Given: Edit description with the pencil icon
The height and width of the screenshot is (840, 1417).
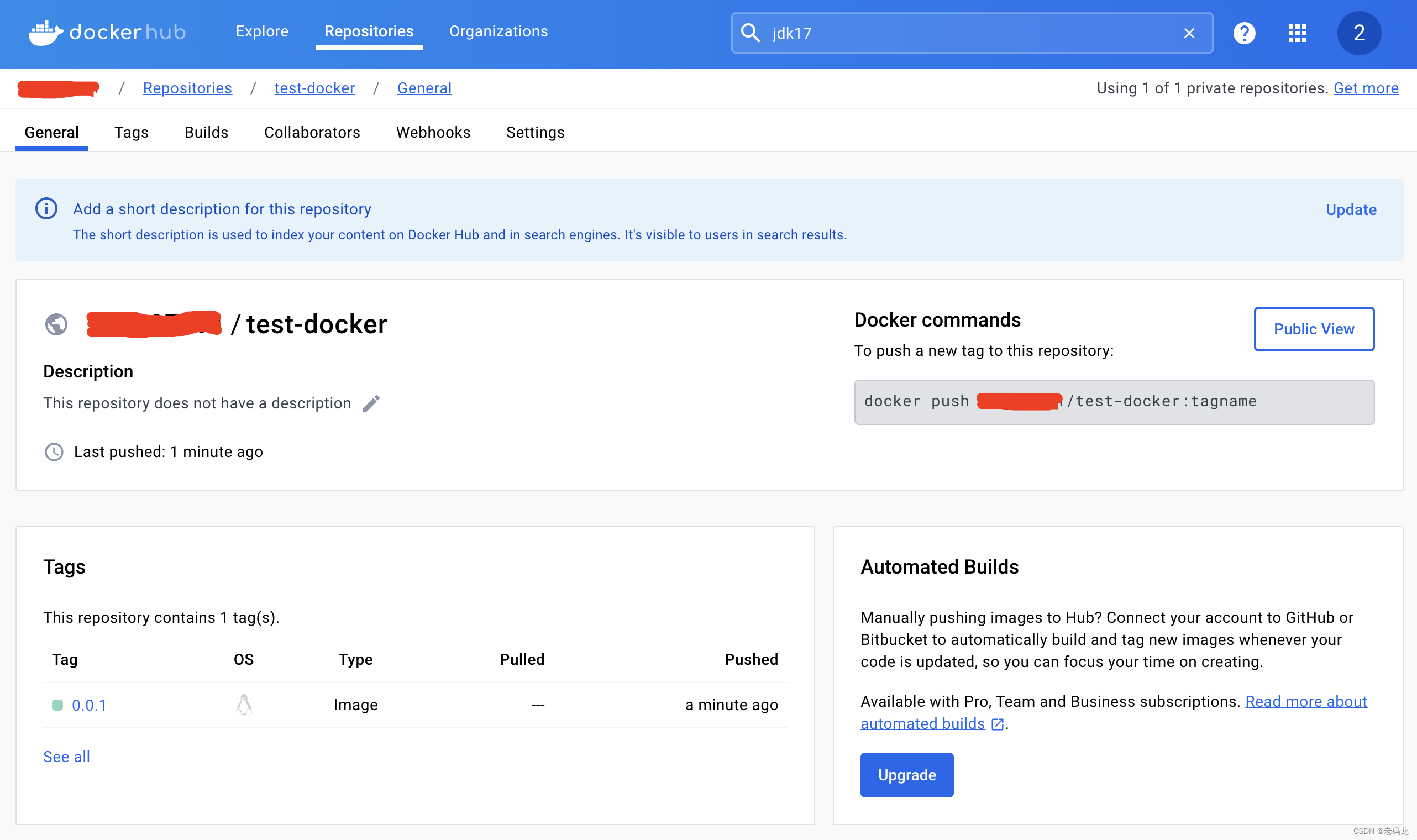Looking at the screenshot, I should 371,403.
